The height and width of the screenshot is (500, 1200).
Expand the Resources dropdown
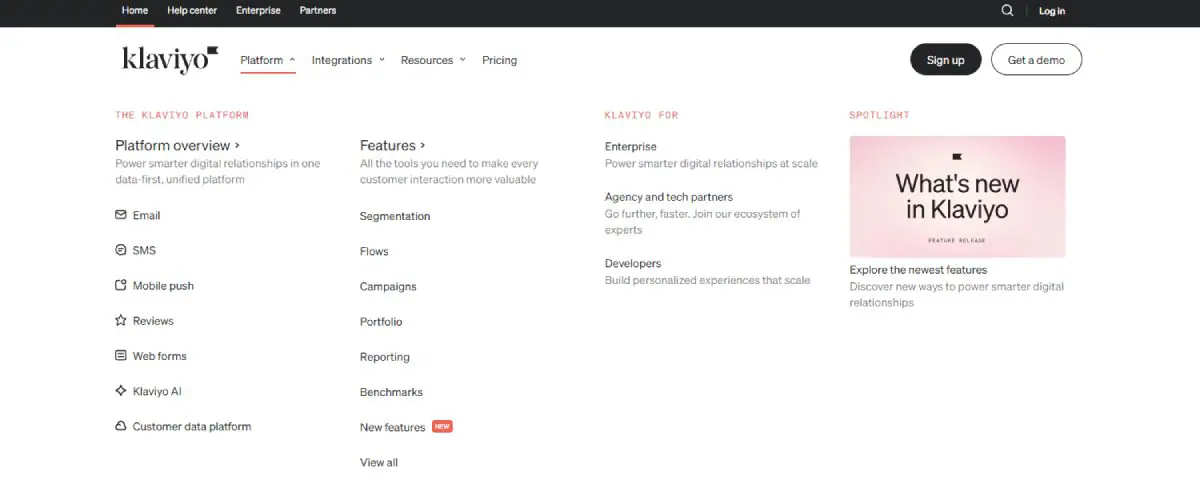pyautogui.click(x=432, y=60)
